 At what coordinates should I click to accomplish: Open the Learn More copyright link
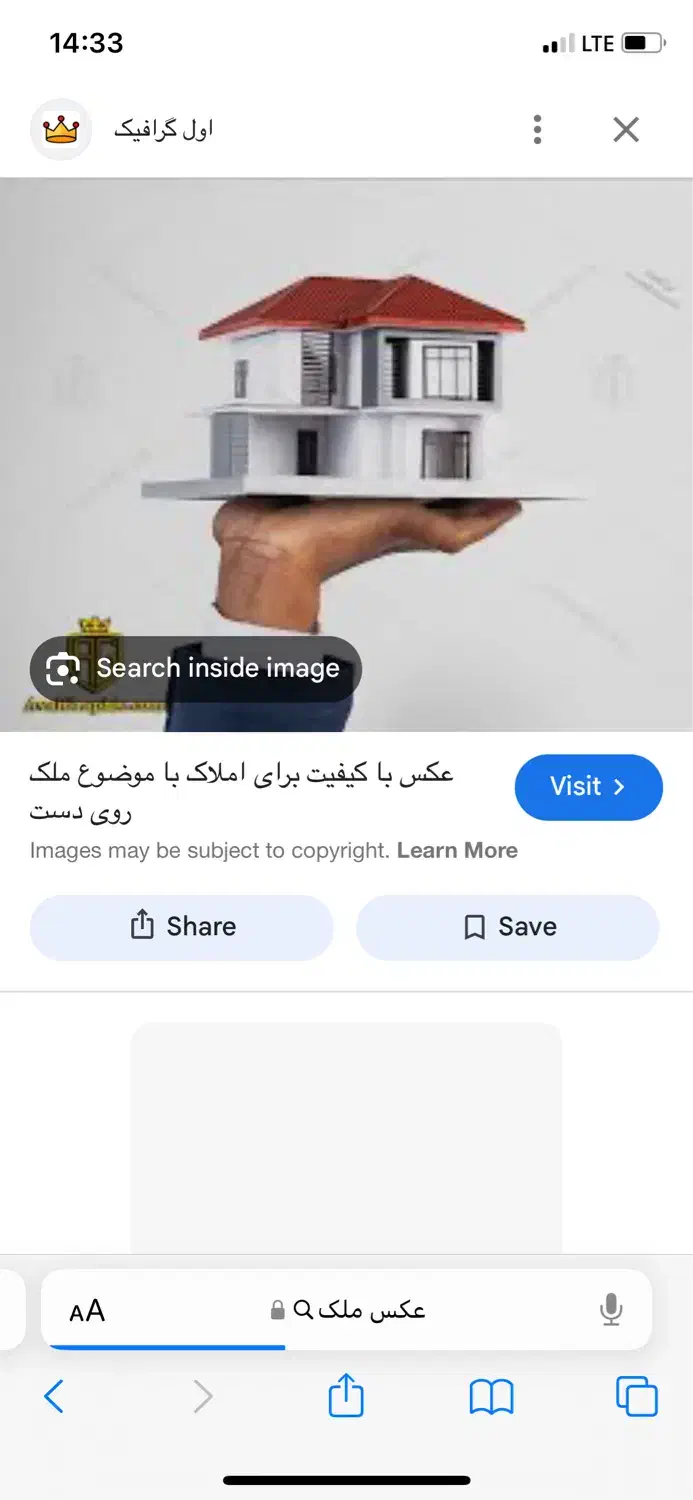(457, 850)
